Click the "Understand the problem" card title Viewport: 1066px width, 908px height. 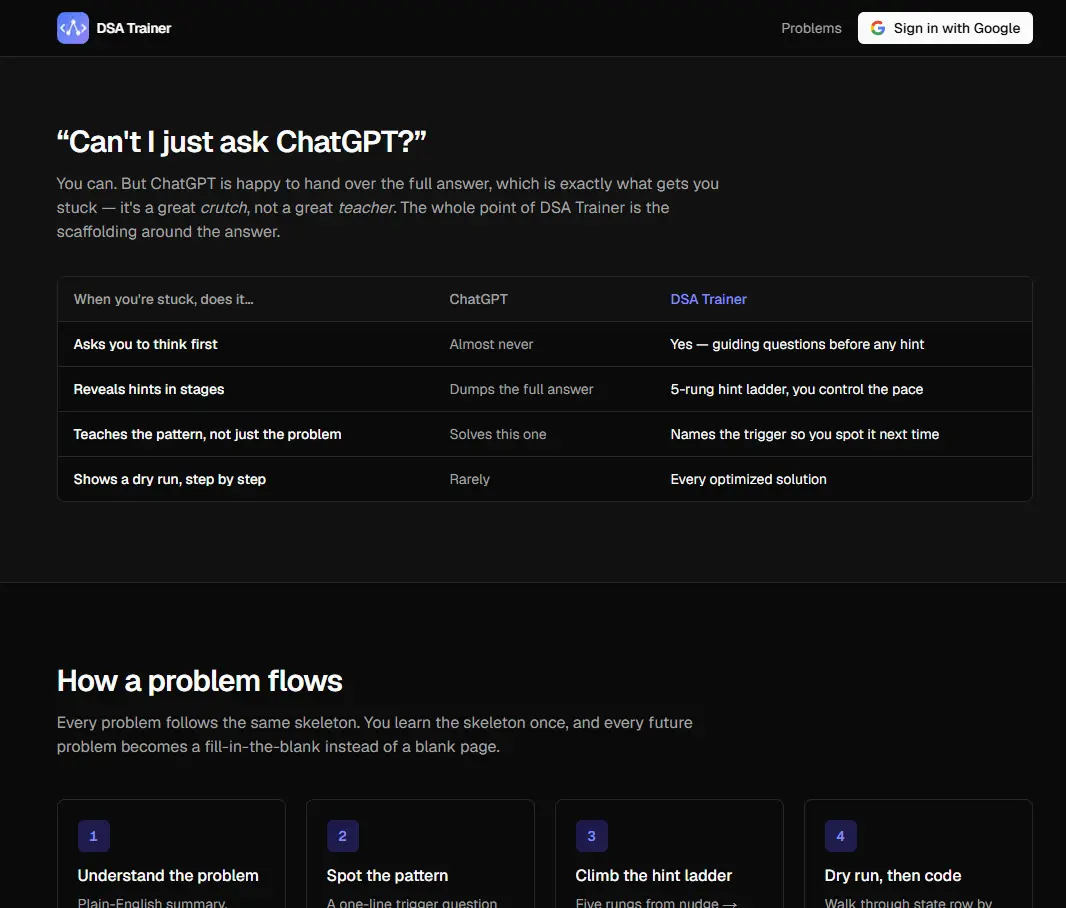click(168, 875)
